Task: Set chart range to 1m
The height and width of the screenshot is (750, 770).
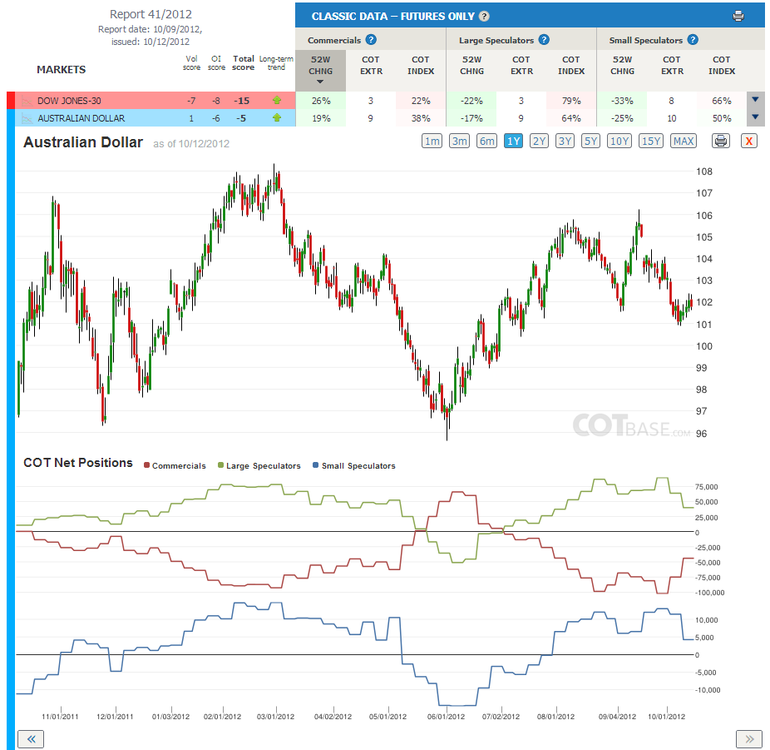Action: pos(432,141)
